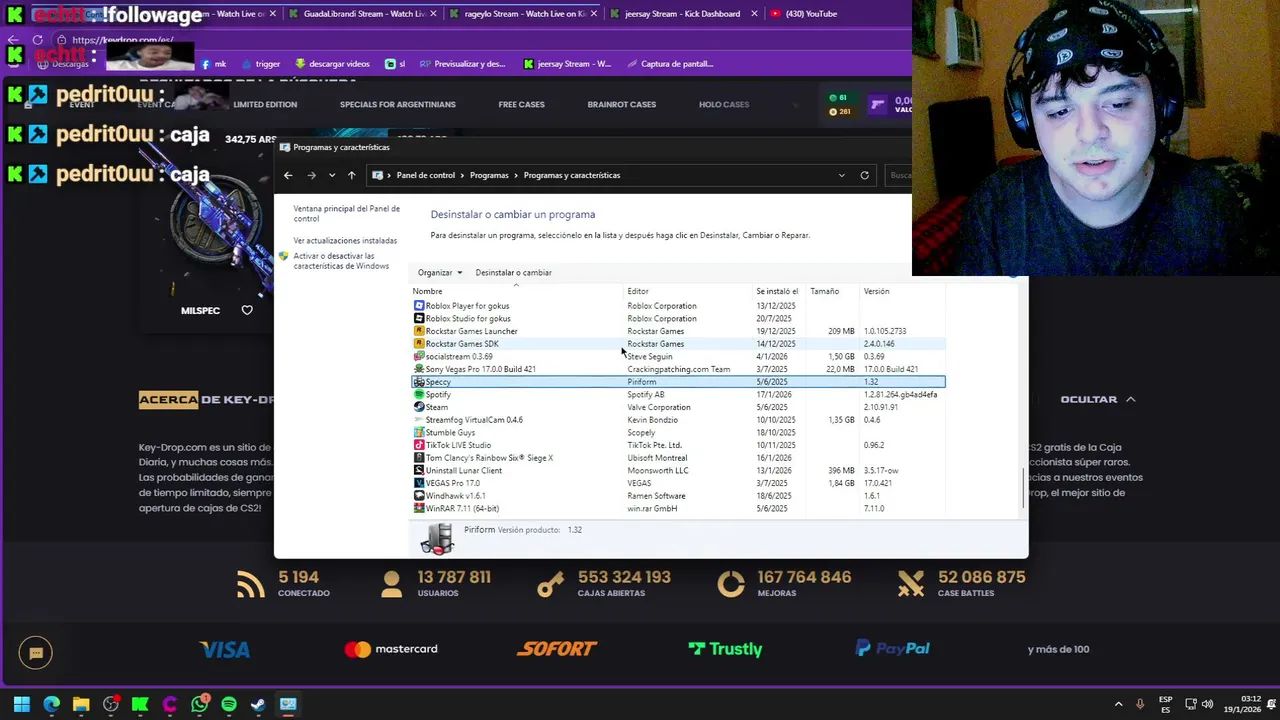Click the Kick app taskbar icon
The height and width of the screenshot is (720, 1280).
point(140,704)
